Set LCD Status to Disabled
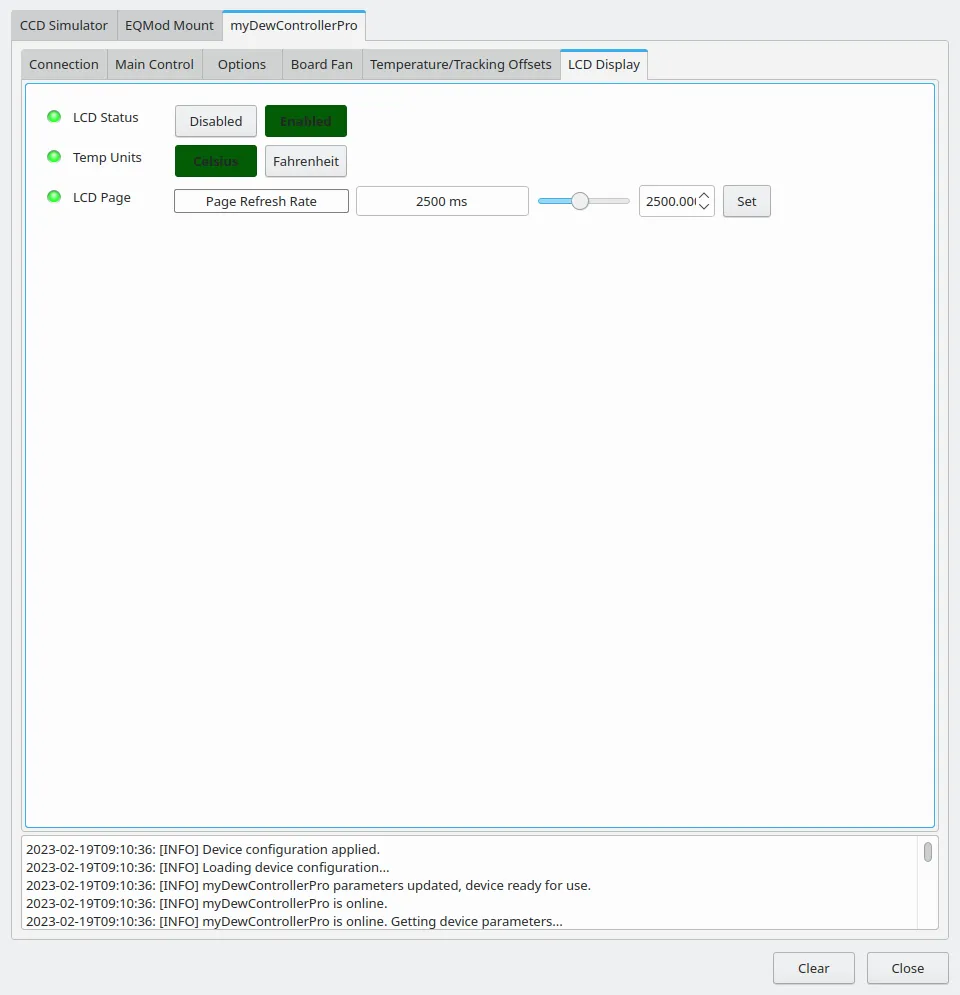960x995 pixels. [216, 121]
